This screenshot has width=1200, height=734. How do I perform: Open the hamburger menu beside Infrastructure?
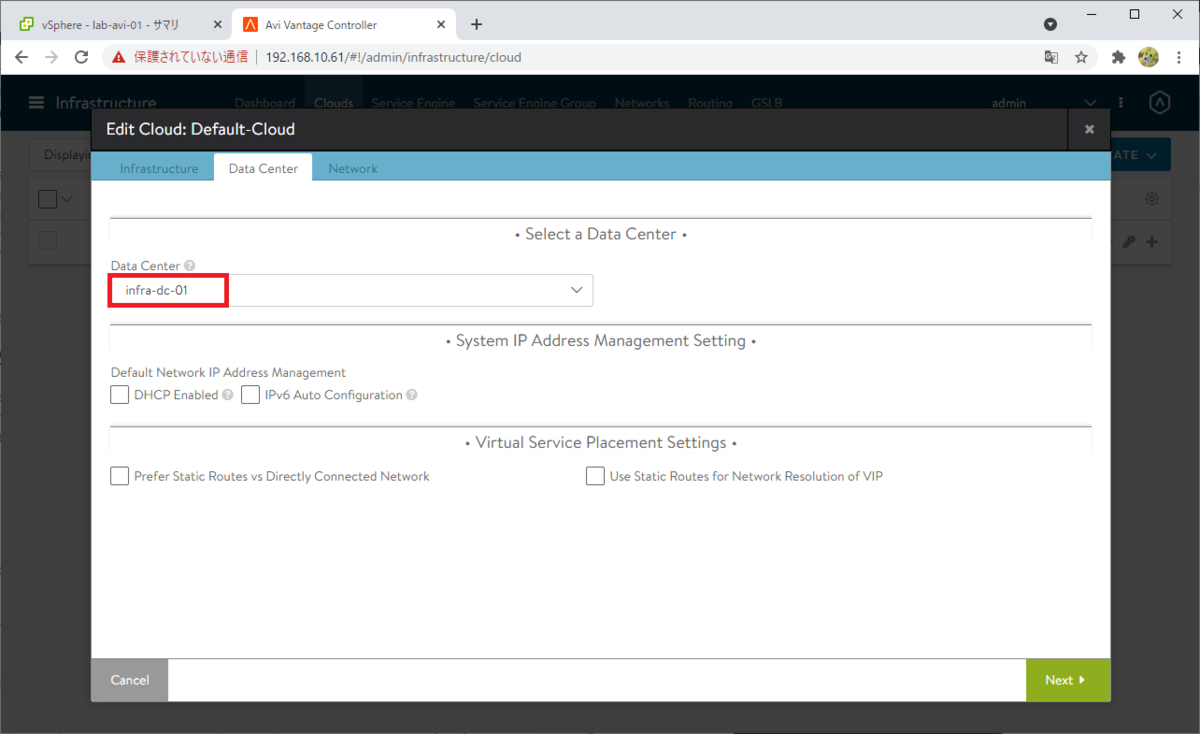point(37,103)
